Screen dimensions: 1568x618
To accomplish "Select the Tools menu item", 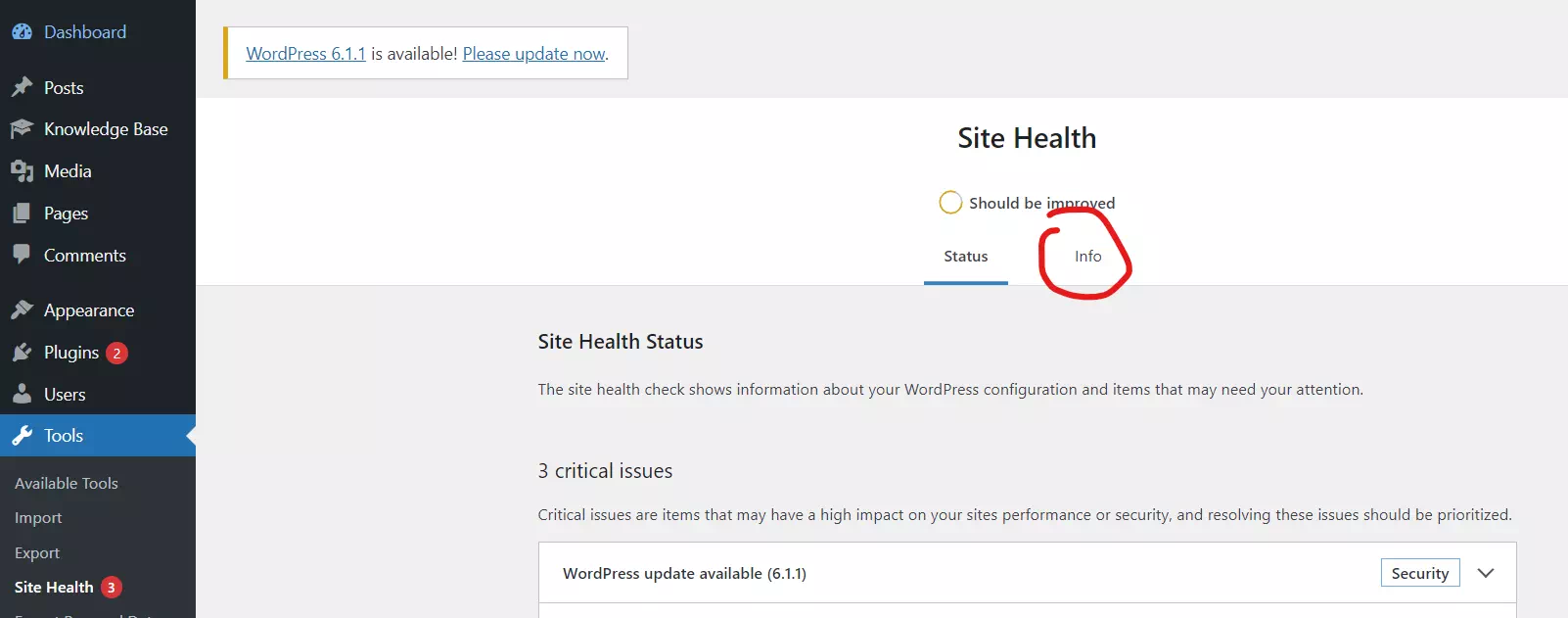I will coord(98,436).
